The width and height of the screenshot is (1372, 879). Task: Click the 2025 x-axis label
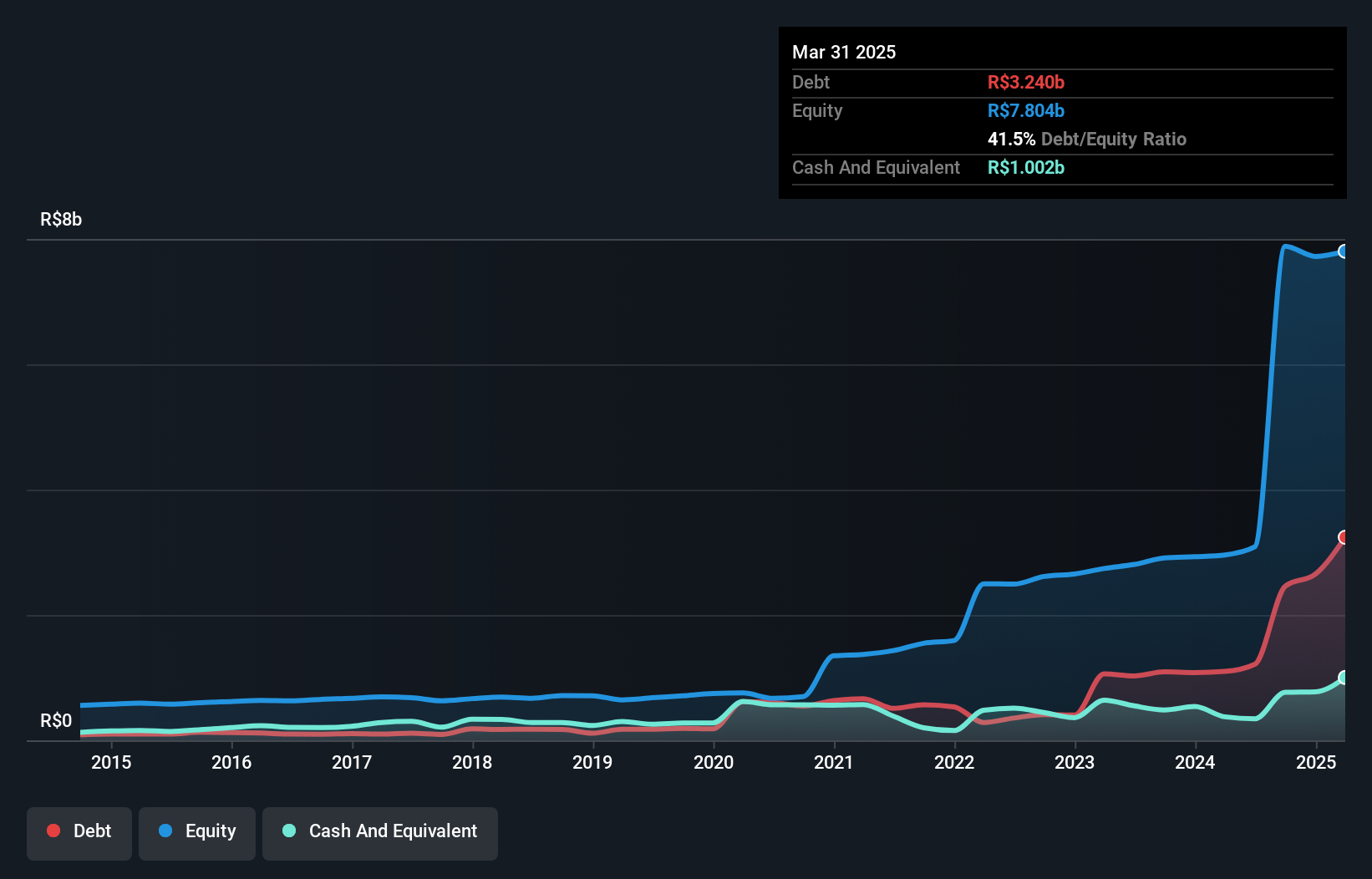[1316, 762]
